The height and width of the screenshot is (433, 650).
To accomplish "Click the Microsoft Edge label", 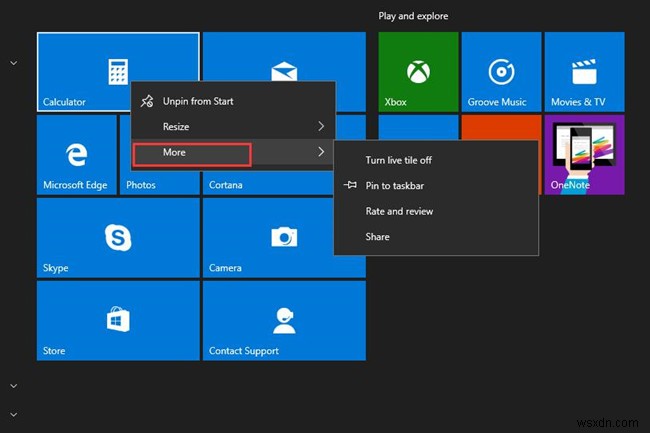I will [75, 185].
